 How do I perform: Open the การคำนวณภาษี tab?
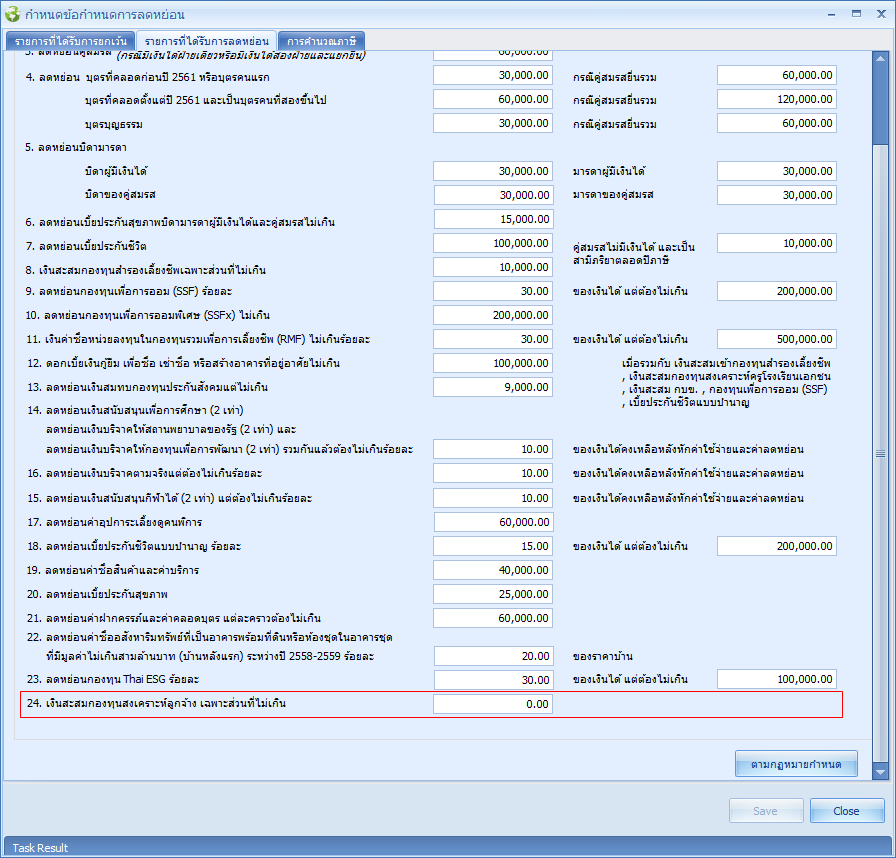320,41
